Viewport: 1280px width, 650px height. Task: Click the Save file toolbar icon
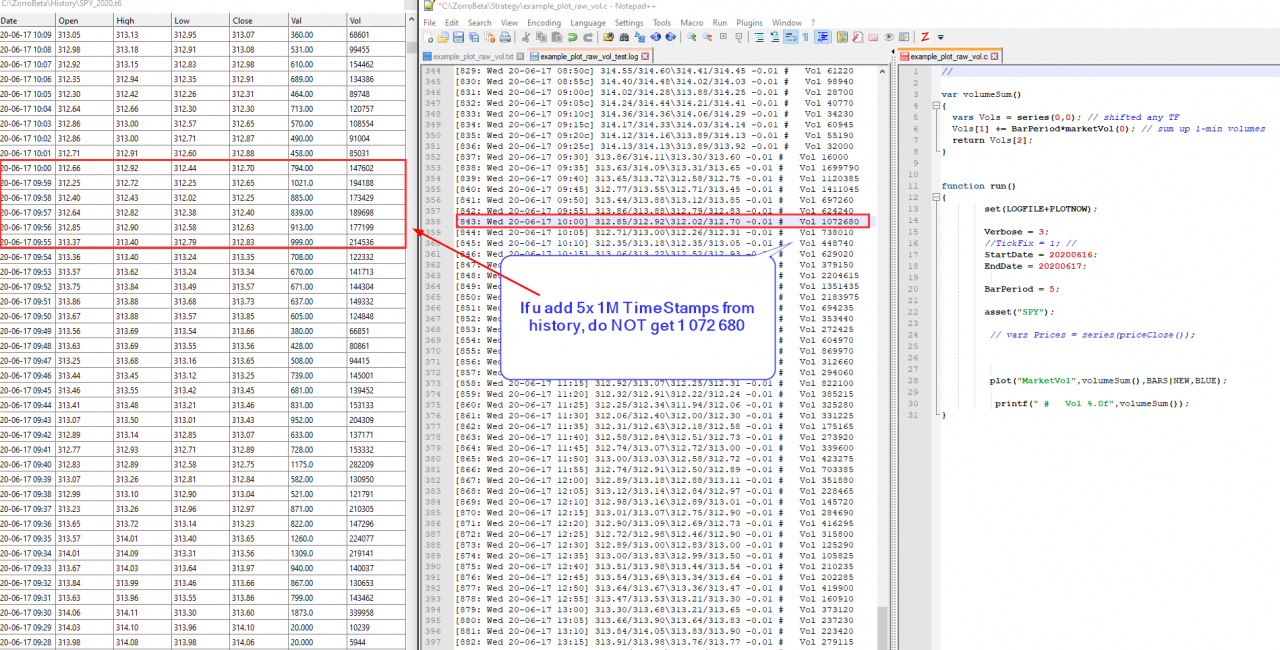pos(459,37)
